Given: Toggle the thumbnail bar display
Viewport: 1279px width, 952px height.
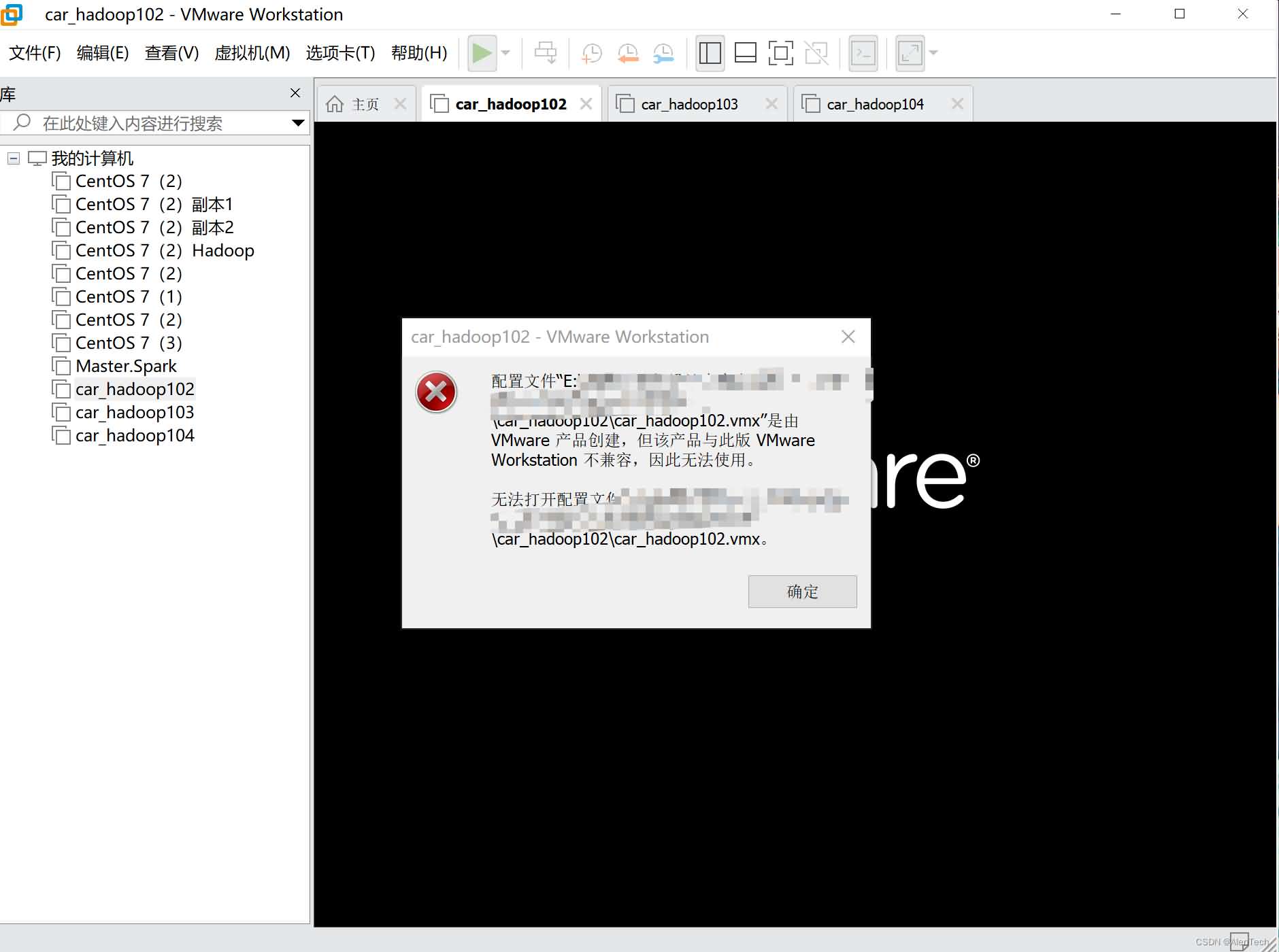Looking at the screenshot, I should point(745,52).
